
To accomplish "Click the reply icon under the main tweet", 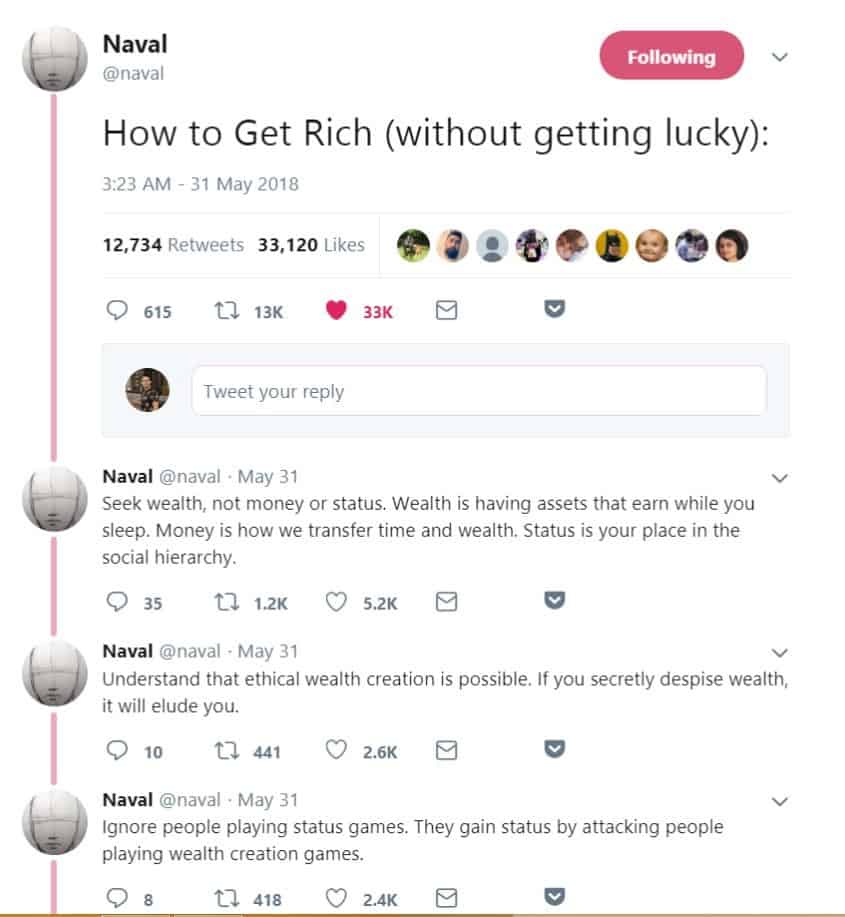I will click(117, 310).
